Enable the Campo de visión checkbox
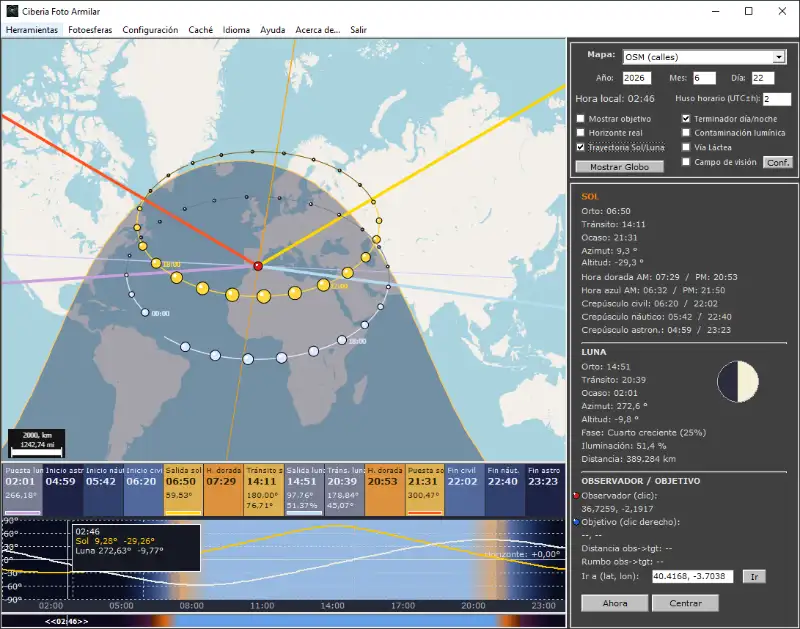The height and width of the screenshot is (629, 800). click(686, 162)
